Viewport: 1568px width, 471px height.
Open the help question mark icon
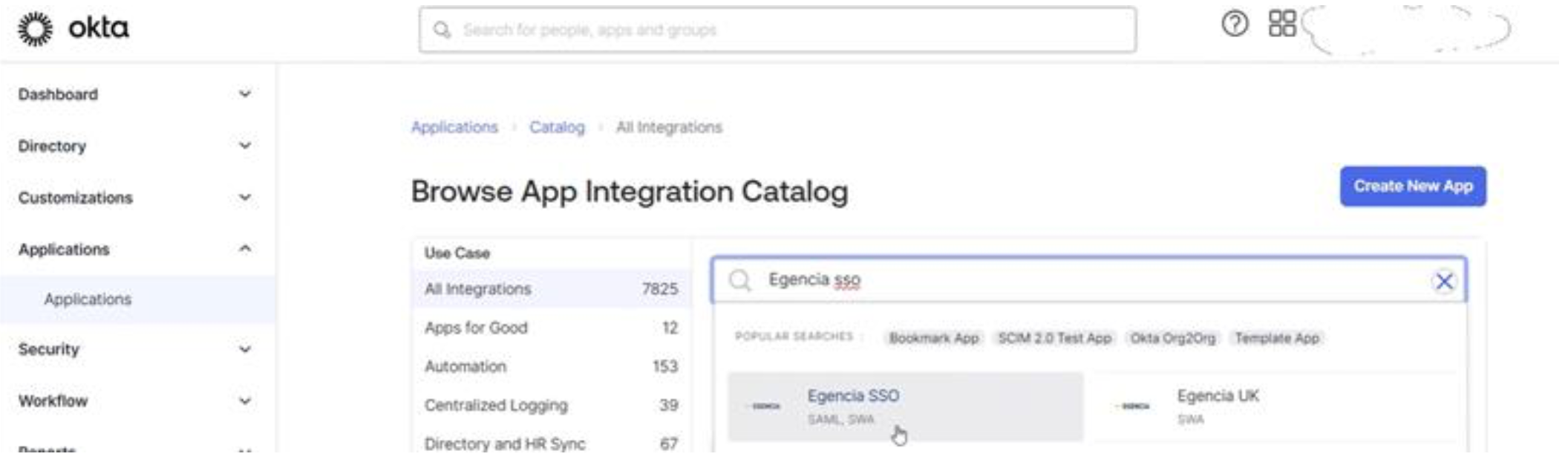coord(1235,24)
